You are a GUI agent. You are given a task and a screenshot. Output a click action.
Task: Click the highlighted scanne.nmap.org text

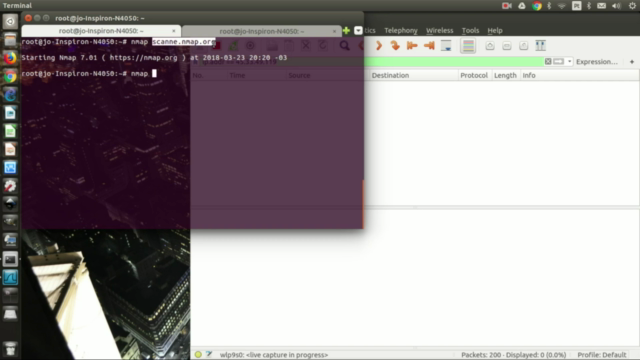click(184, 42)
